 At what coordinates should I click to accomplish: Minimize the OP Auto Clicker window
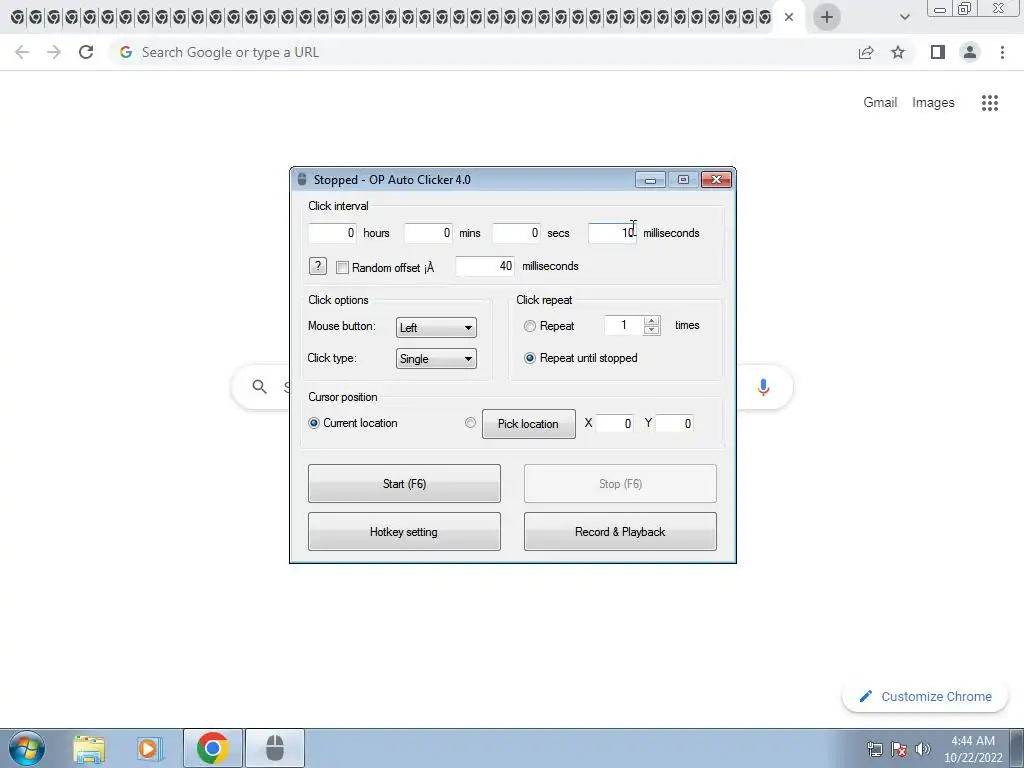point(650,180)
